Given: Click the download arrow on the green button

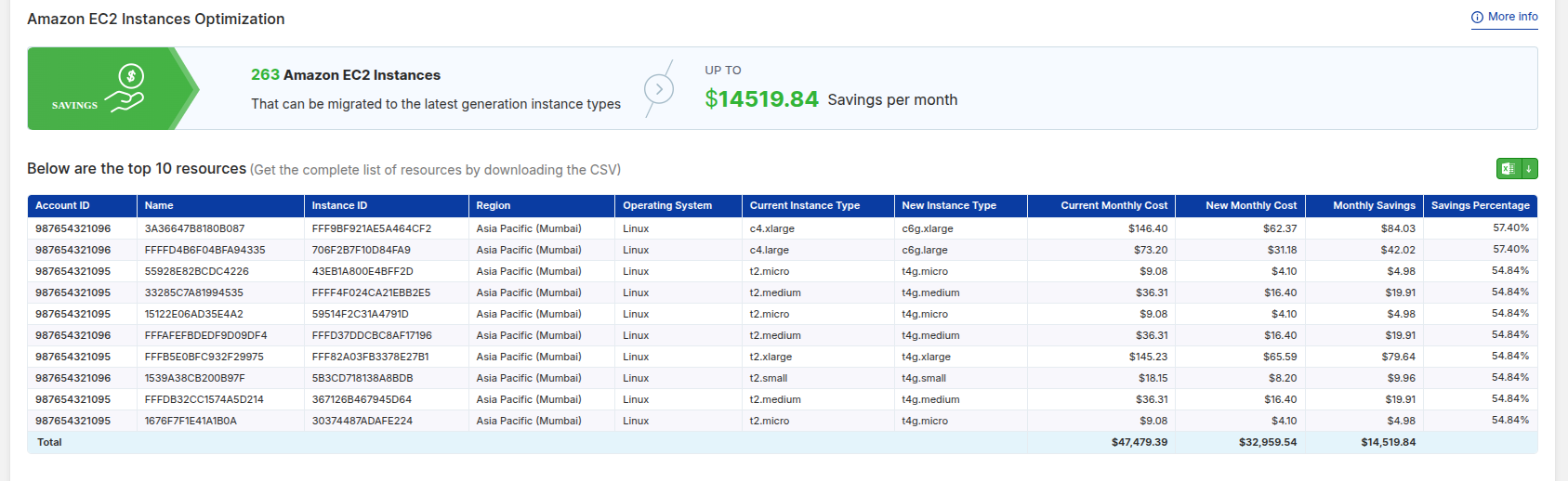Looking at the screenshot, I should [1529, 169].
